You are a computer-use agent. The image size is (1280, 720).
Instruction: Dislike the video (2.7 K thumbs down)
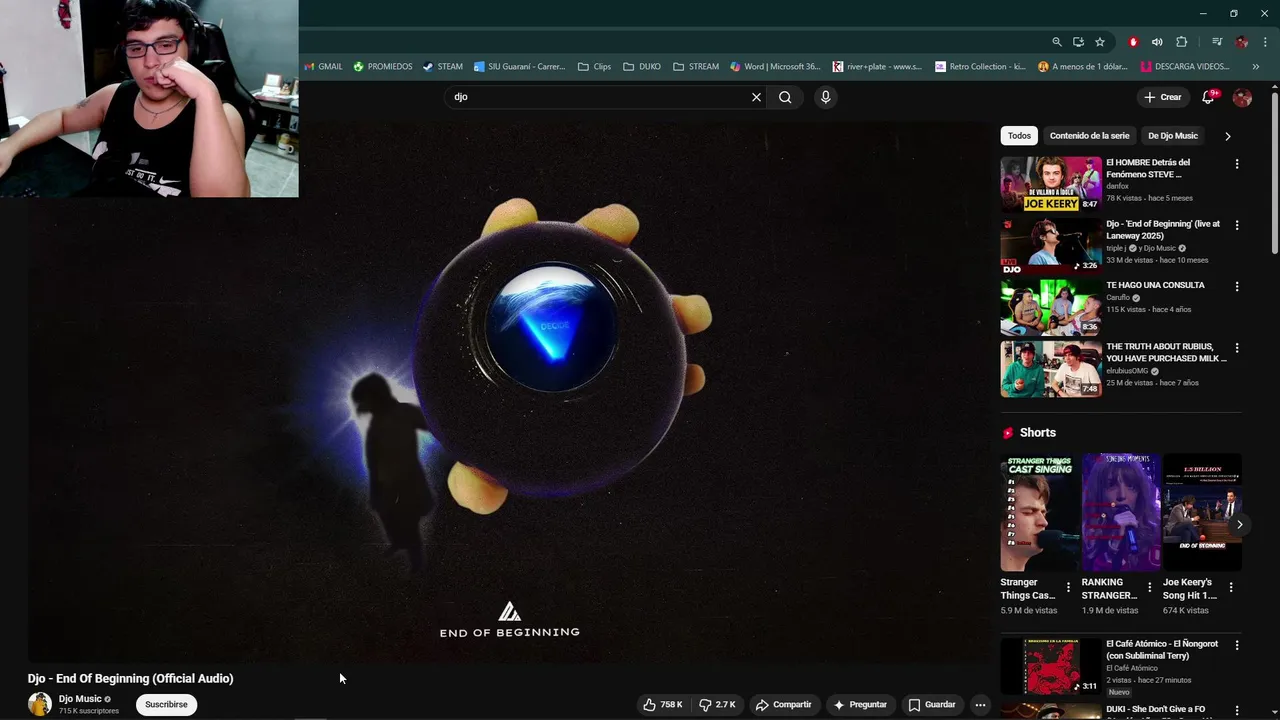[x=717, y=705]
